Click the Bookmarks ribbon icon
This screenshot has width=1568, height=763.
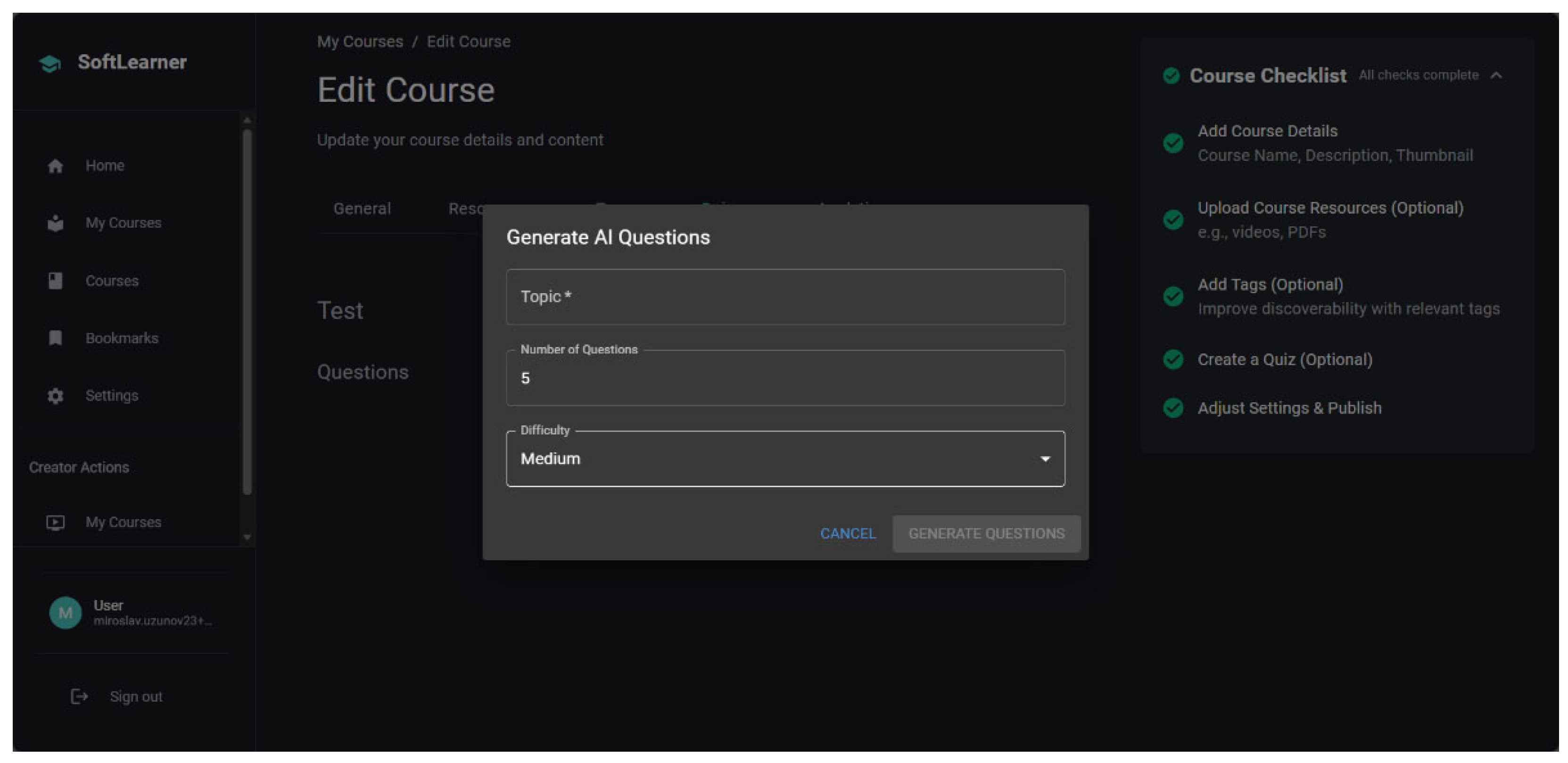click(55, 338)
